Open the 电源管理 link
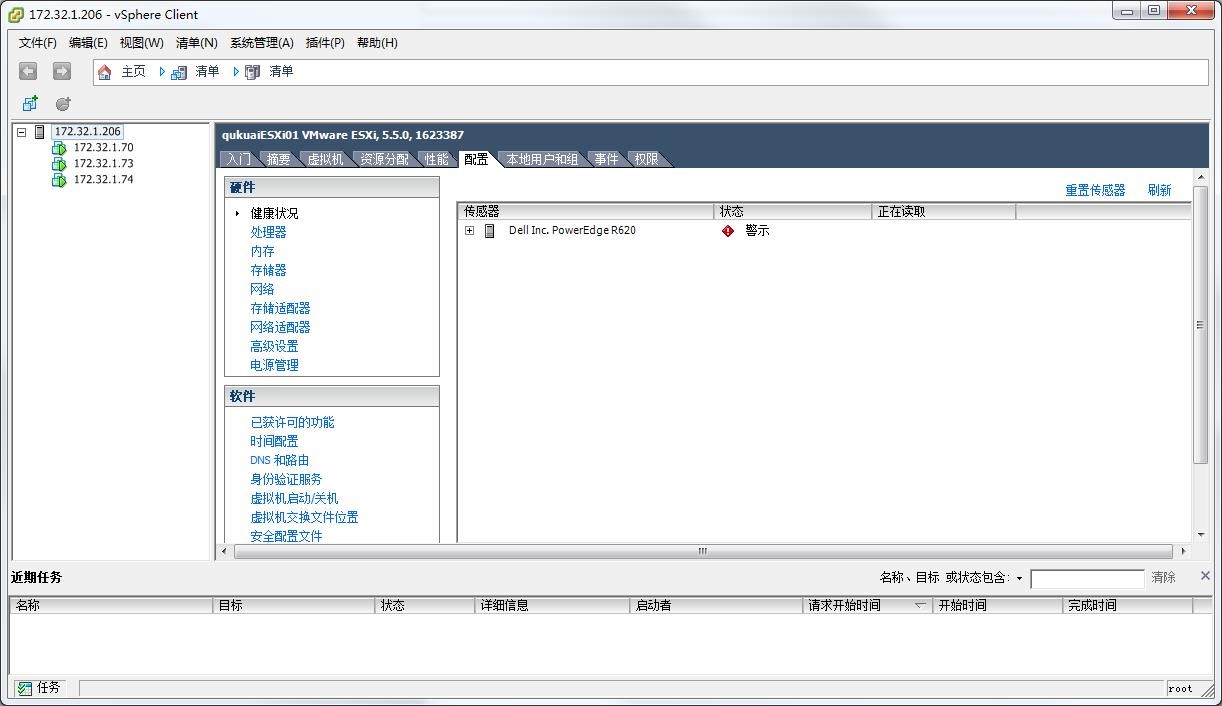This screenshot has width=1222, height=706. click(274, 365)
